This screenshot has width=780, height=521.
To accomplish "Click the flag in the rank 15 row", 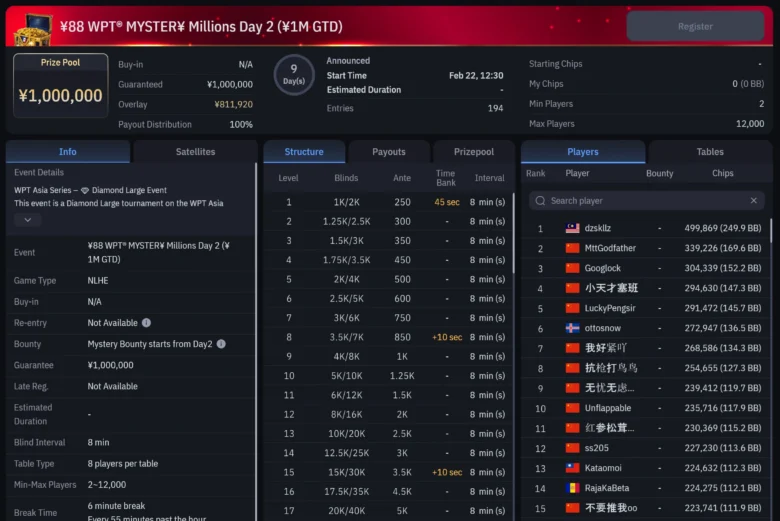I will click(x=573, y=508).
